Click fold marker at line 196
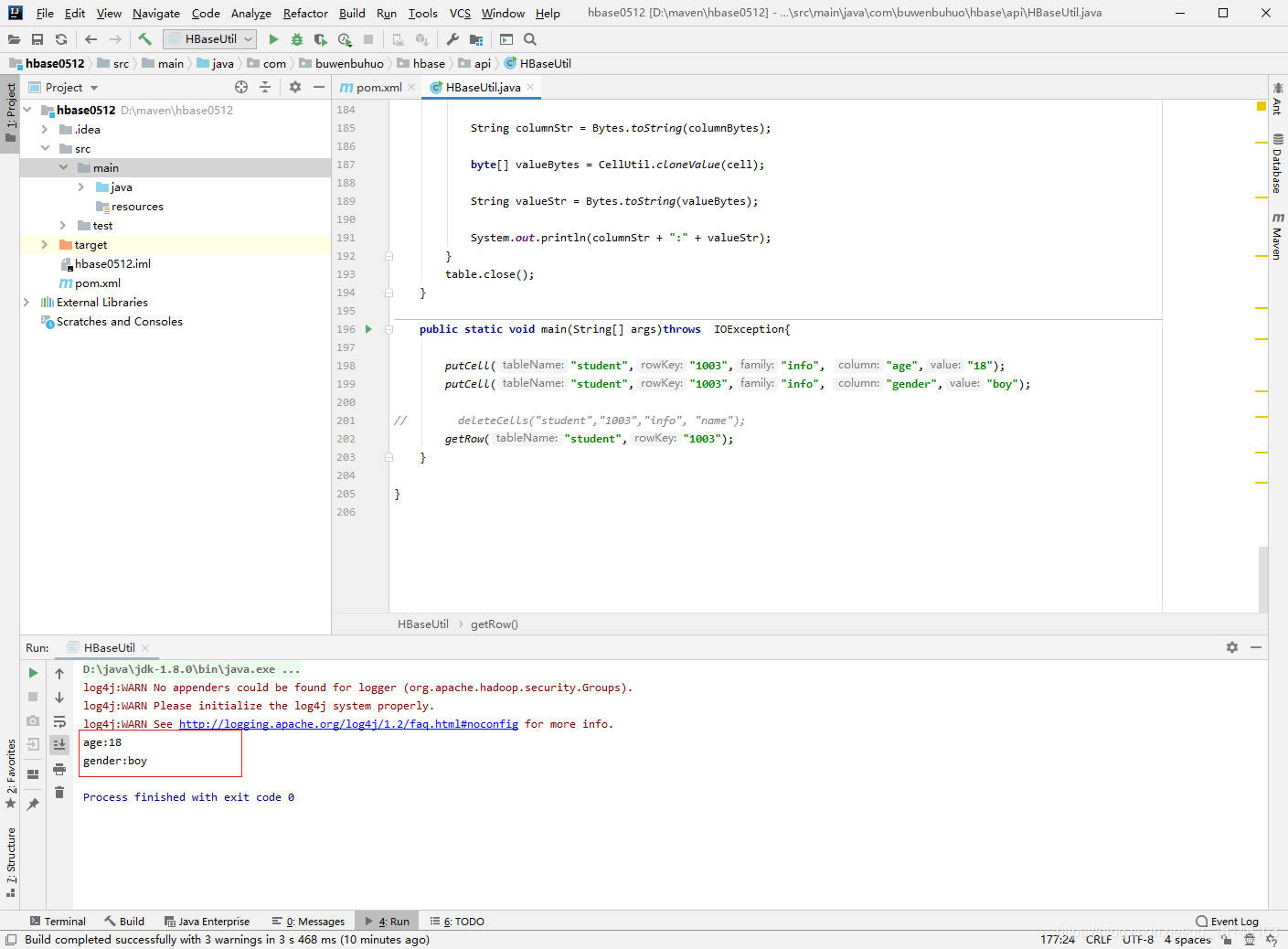This screenshot has width=1288, height=949. (389, 329)
